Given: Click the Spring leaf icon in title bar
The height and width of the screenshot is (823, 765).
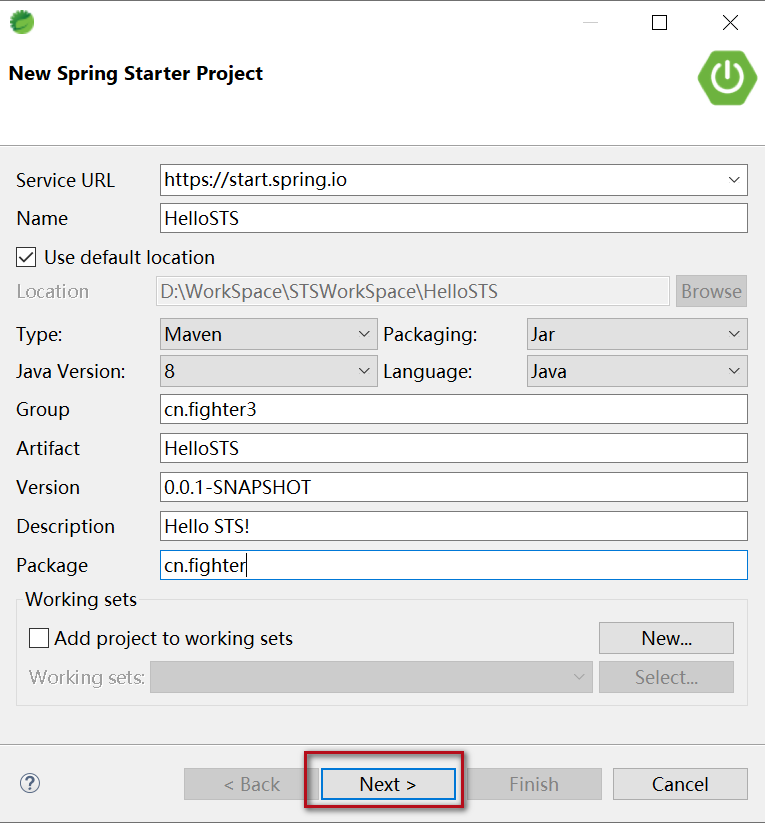Looking at the screenshot, I should pyautogui.click(x=21, y=21).
